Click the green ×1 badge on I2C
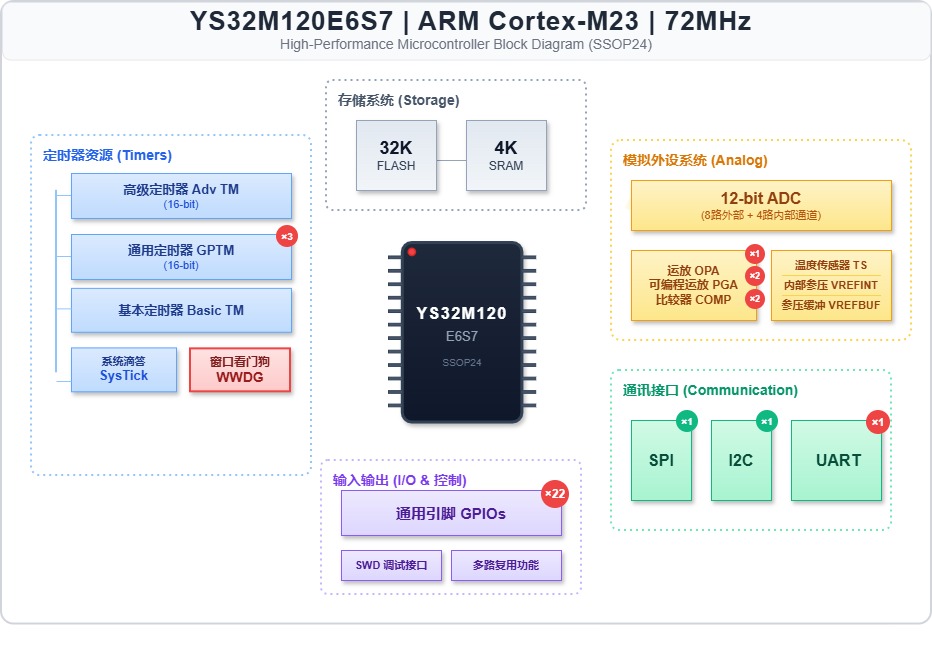932x645 pixels. pyautogui.click(x=767, y=421)
